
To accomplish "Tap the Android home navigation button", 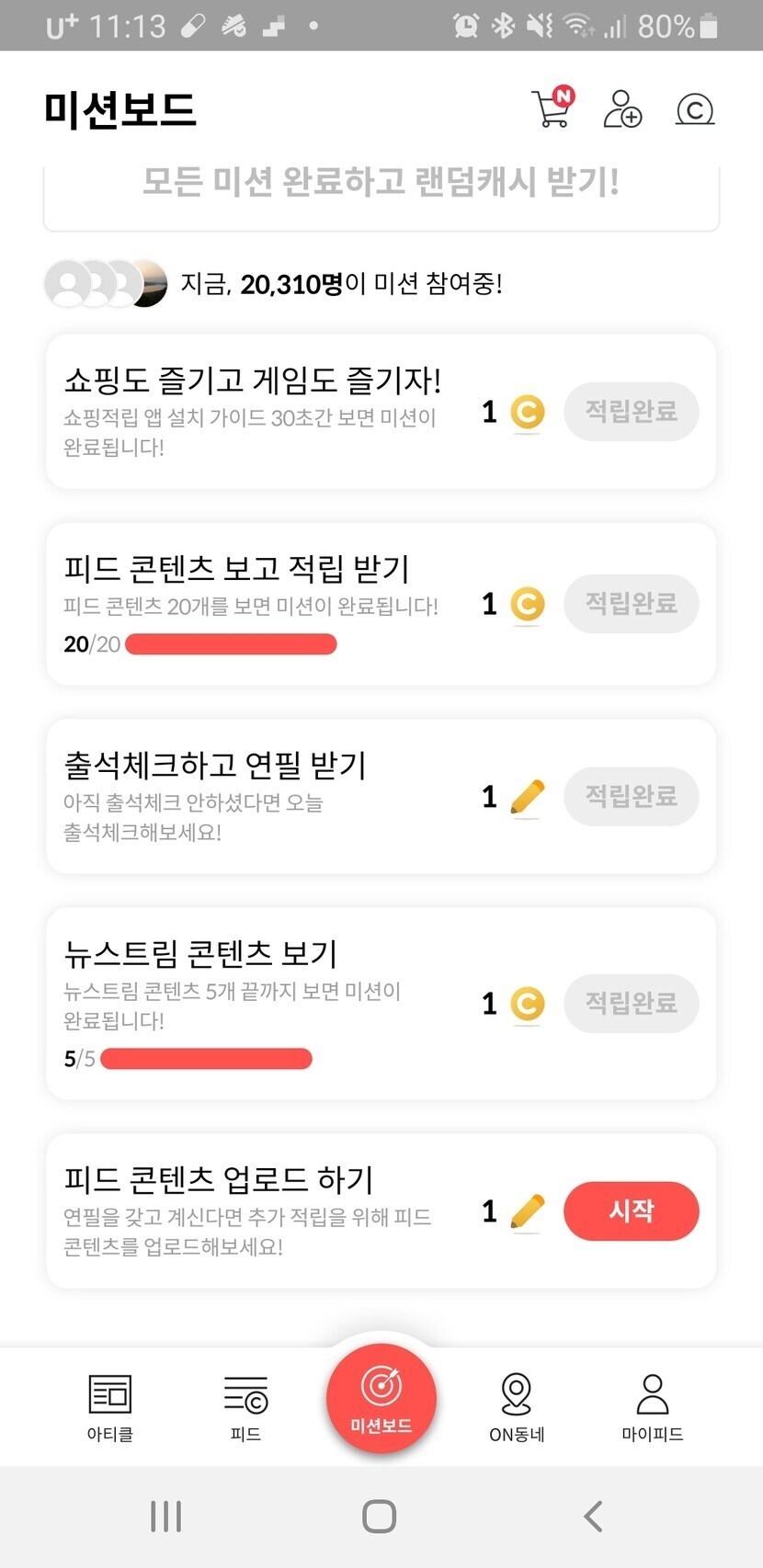I will [380, 1517].
